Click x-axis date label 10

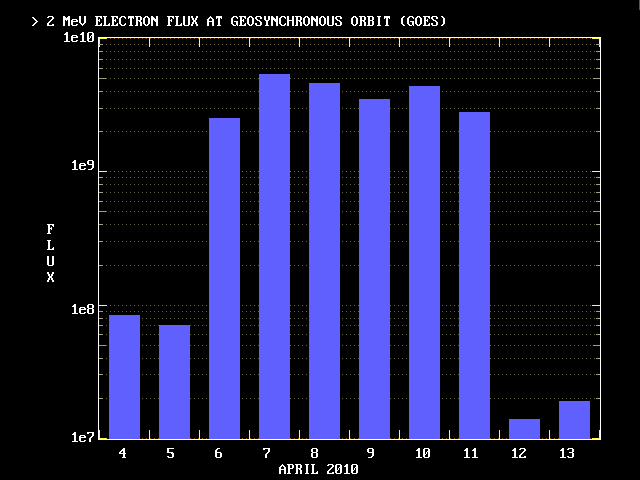click(422, 453)
